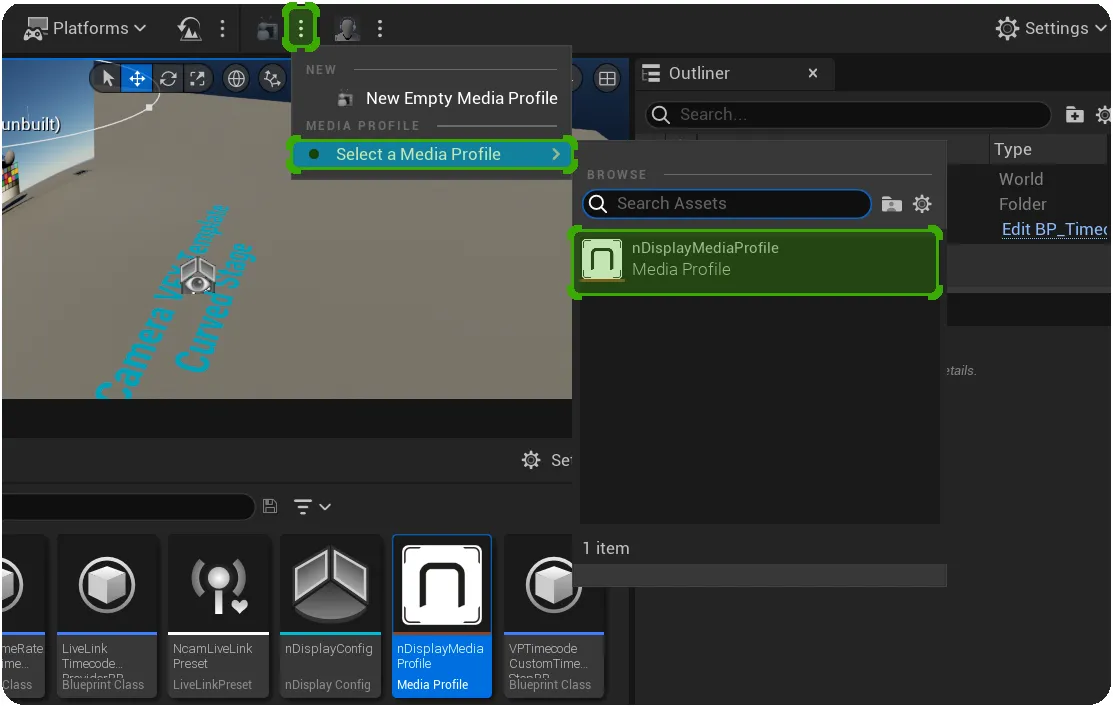Open the Platforms dropdown menu
1113x707 pixels.
coord(85,28)
